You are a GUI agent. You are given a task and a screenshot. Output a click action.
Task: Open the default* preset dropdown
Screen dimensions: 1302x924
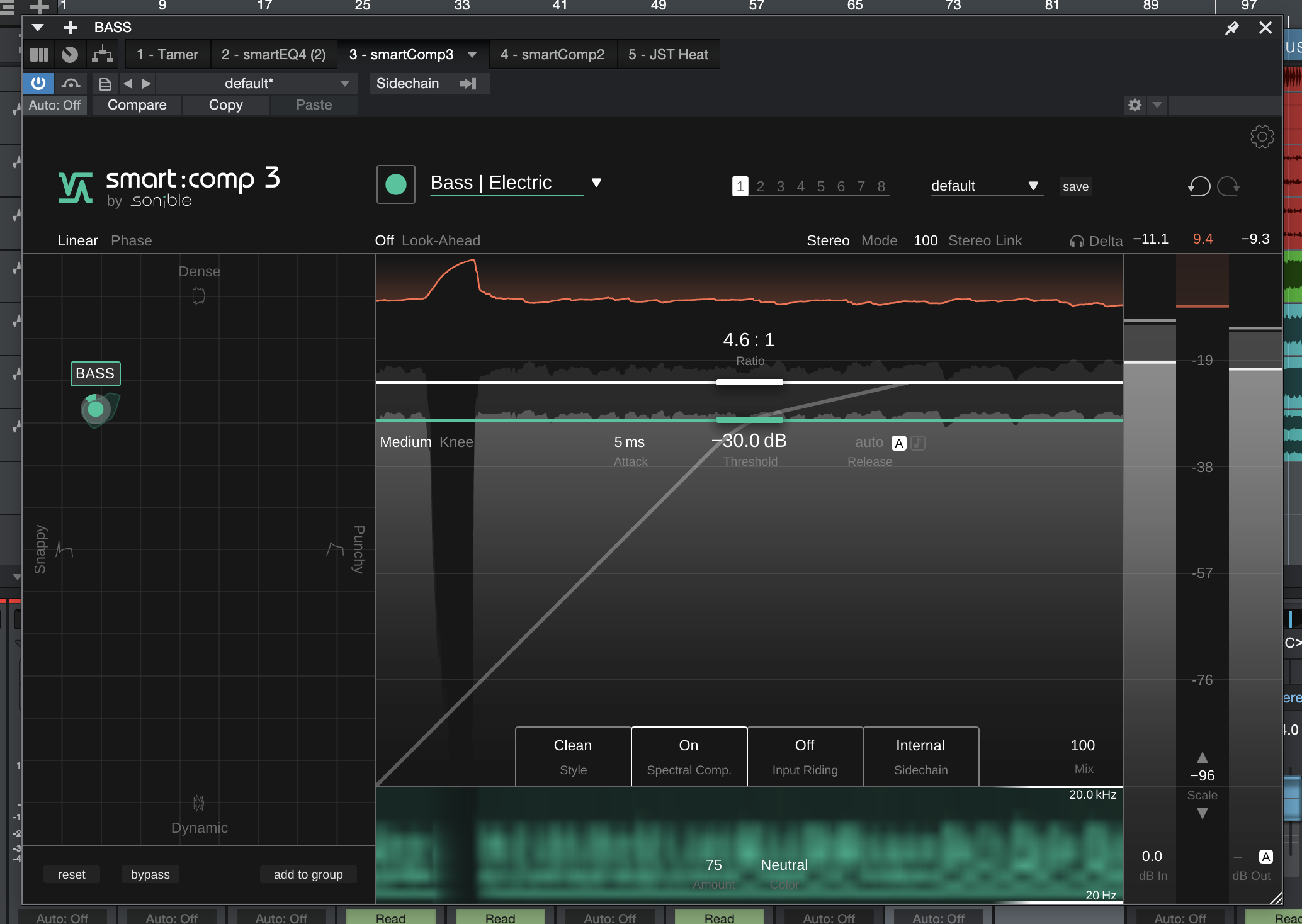[256, 84]
